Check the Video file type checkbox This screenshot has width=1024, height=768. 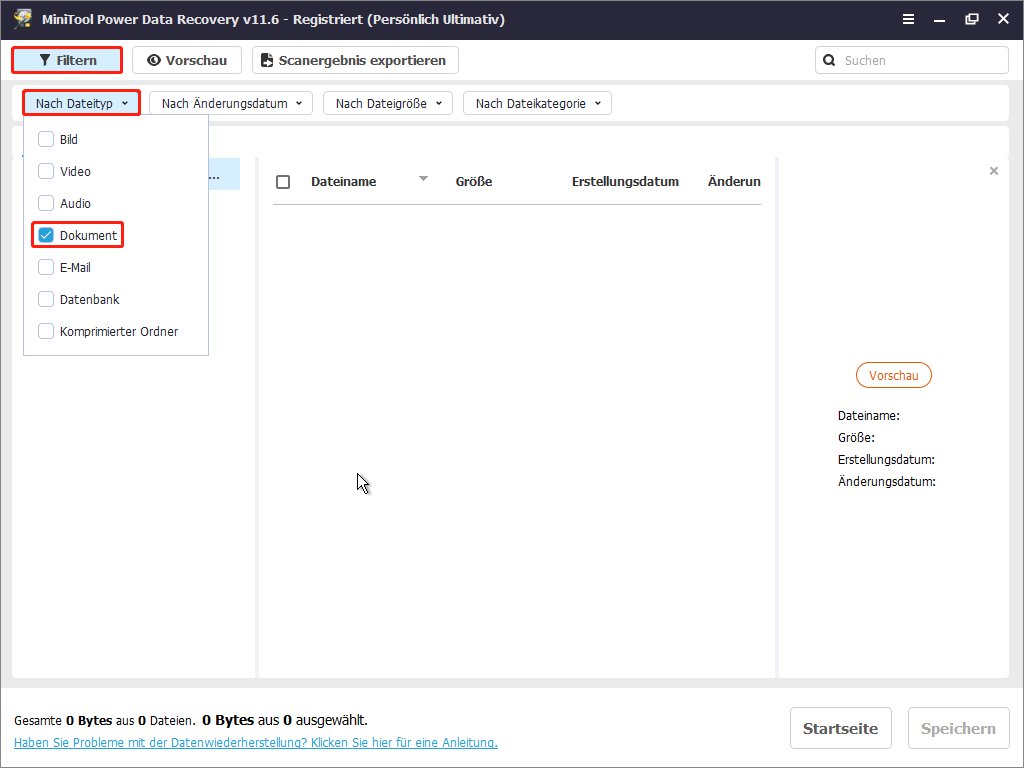point(46,171)
